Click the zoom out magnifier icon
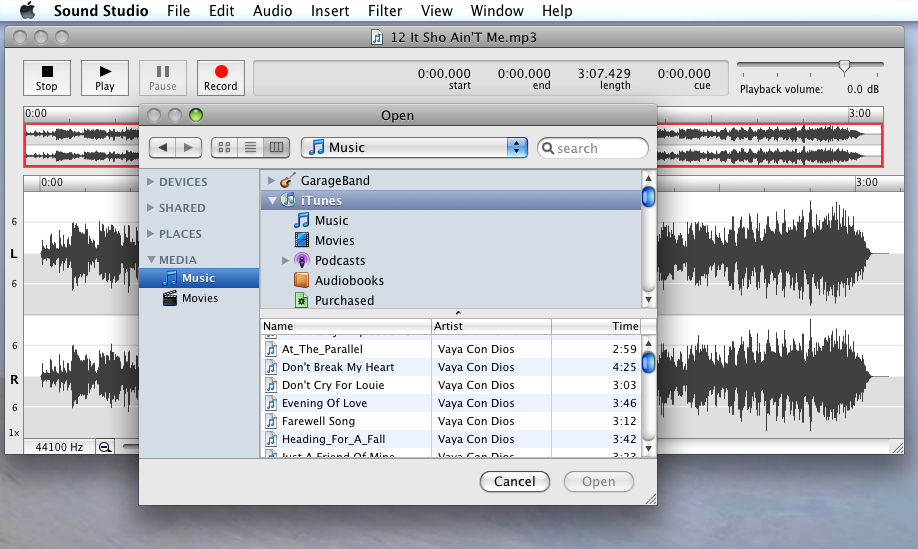Screen dimensions: 918x549 (104, 447)
